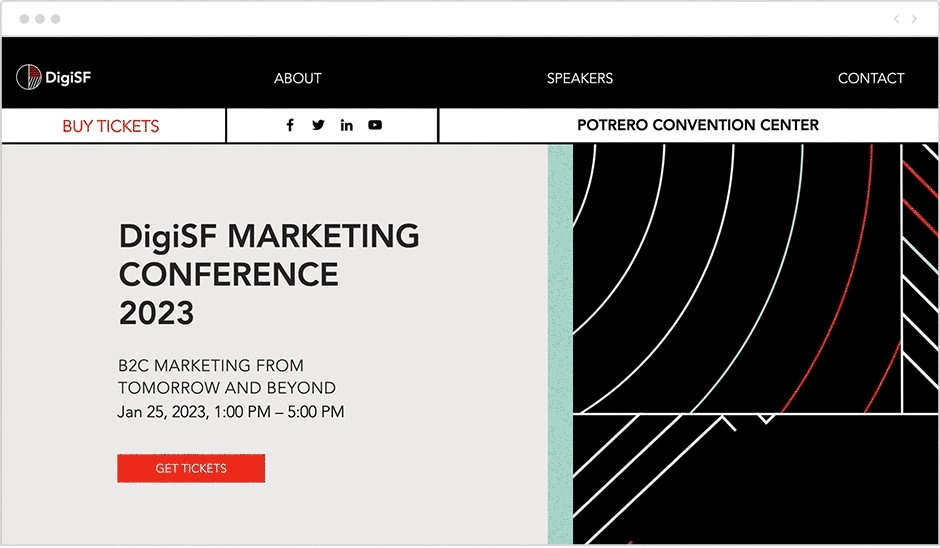
Task: Open the Twitter bird icon
Action: [318, 125]
